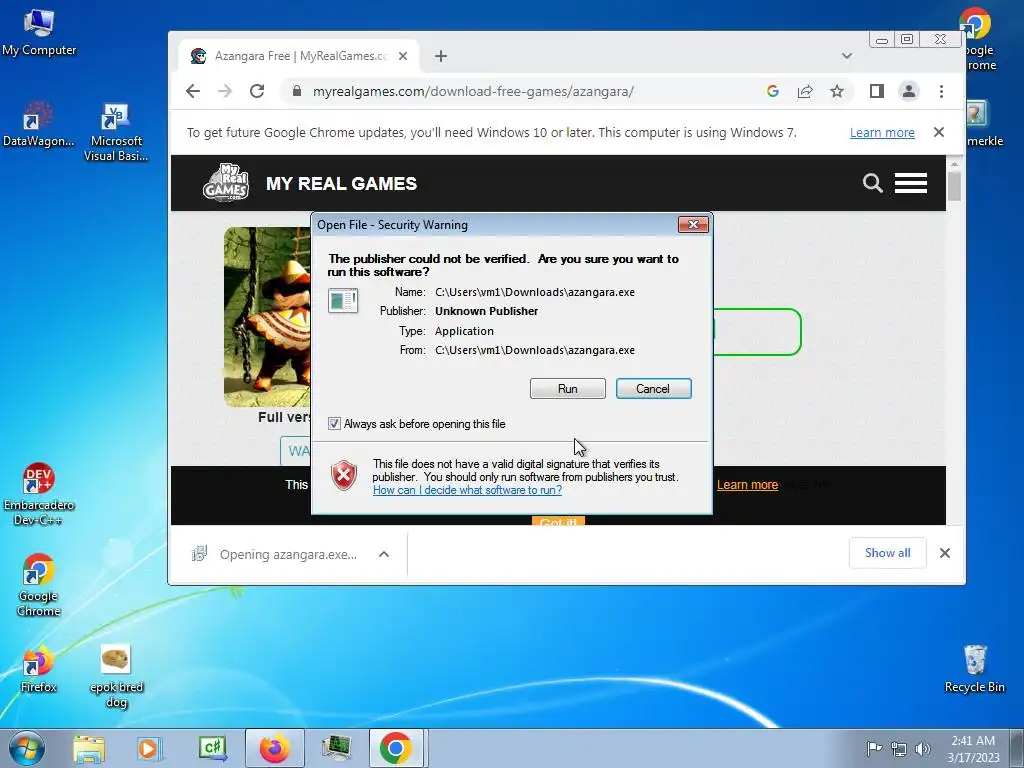Uncheck Always ask before opening this file

coord(334,424)
